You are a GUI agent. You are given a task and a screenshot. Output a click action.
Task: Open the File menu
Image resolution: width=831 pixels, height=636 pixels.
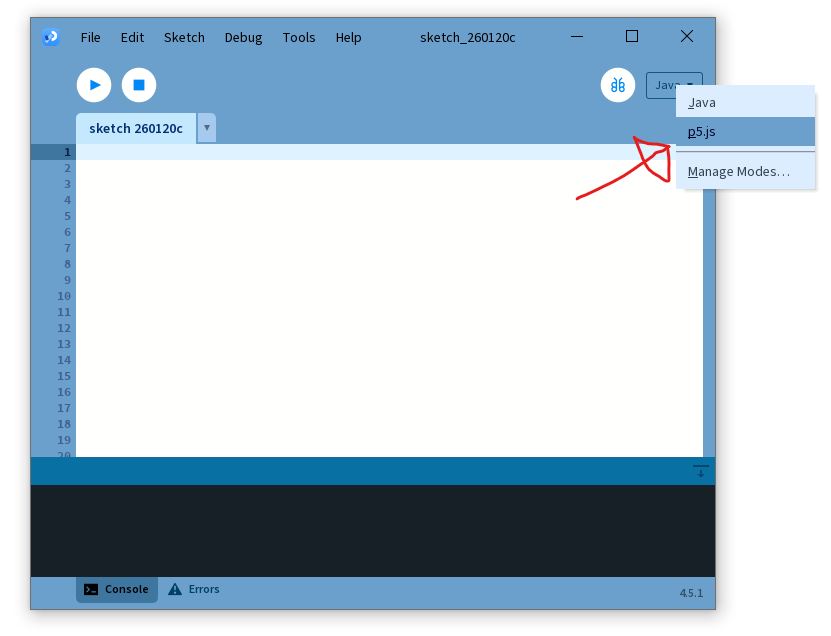tap(90, 37)
